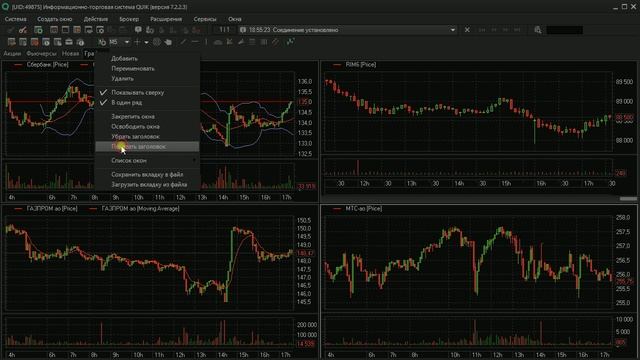Click the briefcase portfolio icon
The image size is (640, 360).
[69, 42]
